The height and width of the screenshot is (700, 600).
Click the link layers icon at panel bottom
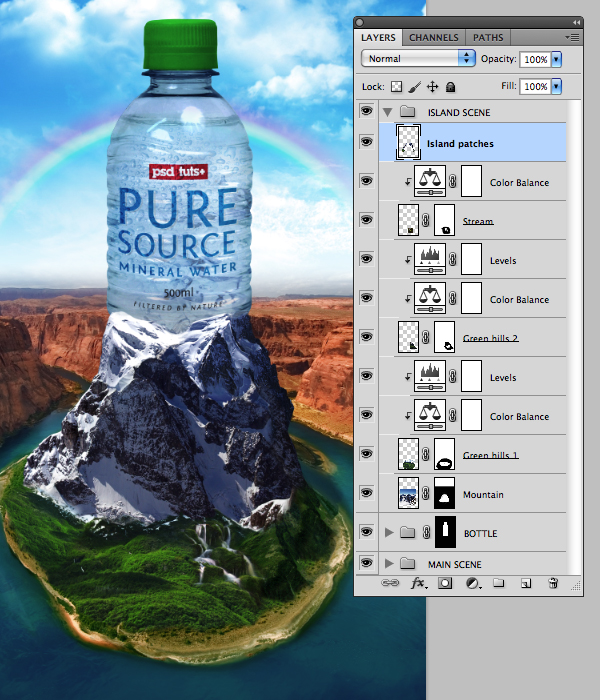[x=390, y=583]
